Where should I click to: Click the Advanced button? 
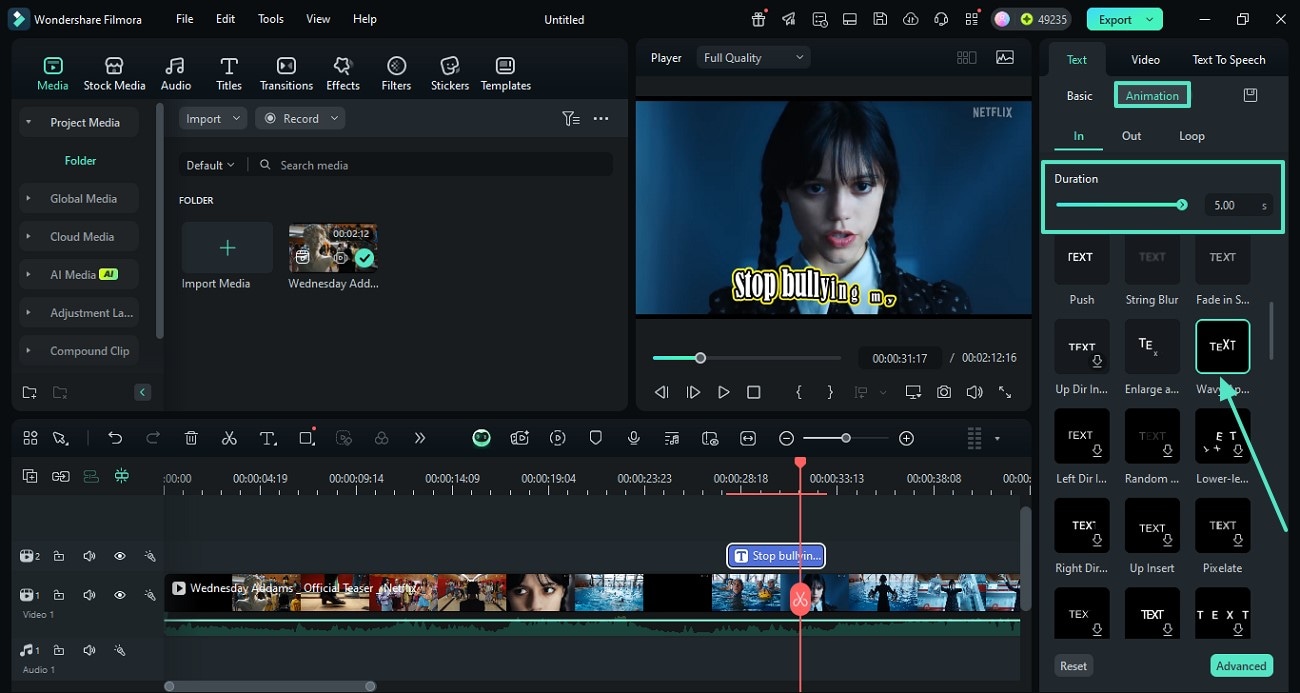click(1241, 666)
